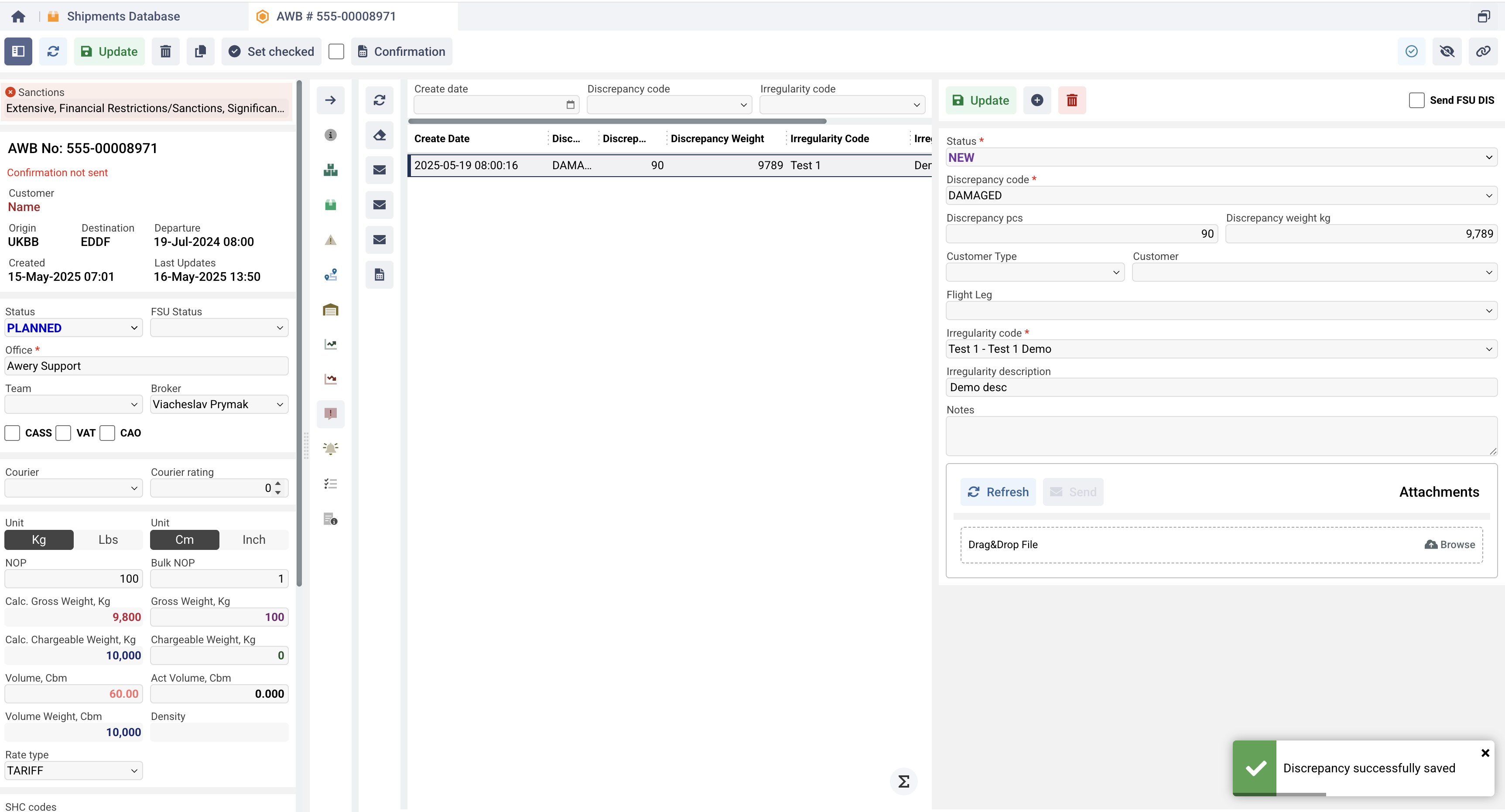Check the VAT checkbox
This screenshot has height=812, width=1505.
(x=64, y=433)
